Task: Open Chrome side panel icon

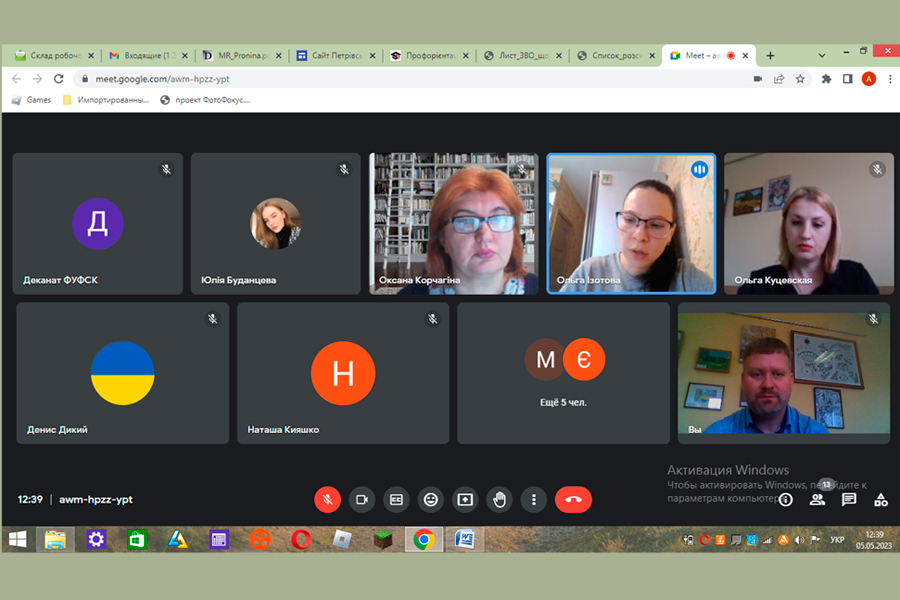Action: 847,79
